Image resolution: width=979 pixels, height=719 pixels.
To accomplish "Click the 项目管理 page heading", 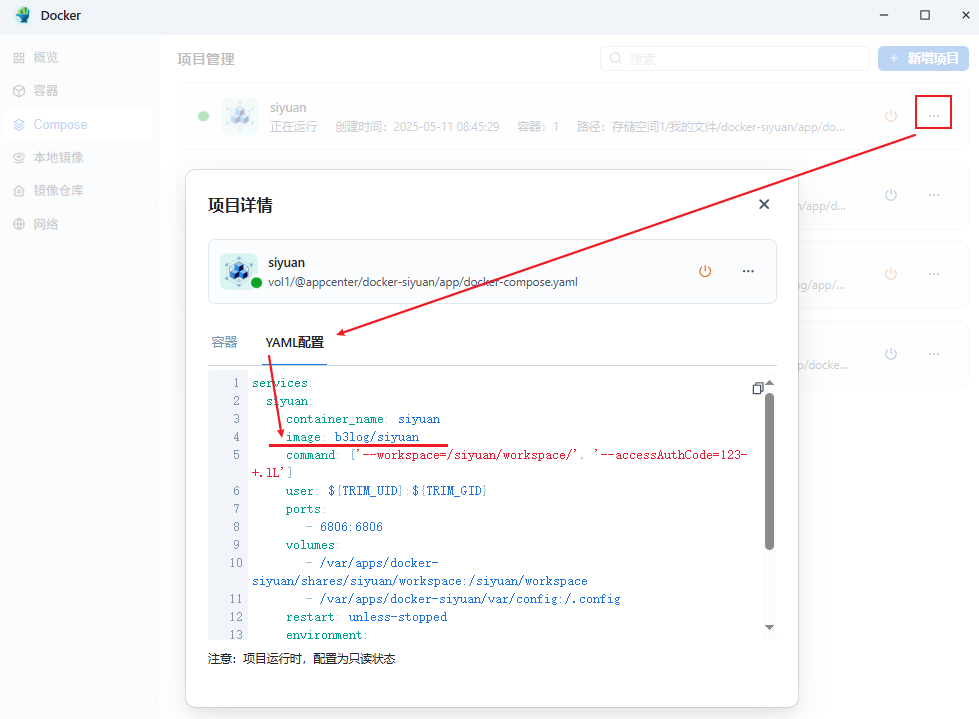I will [x=206, y=59].
